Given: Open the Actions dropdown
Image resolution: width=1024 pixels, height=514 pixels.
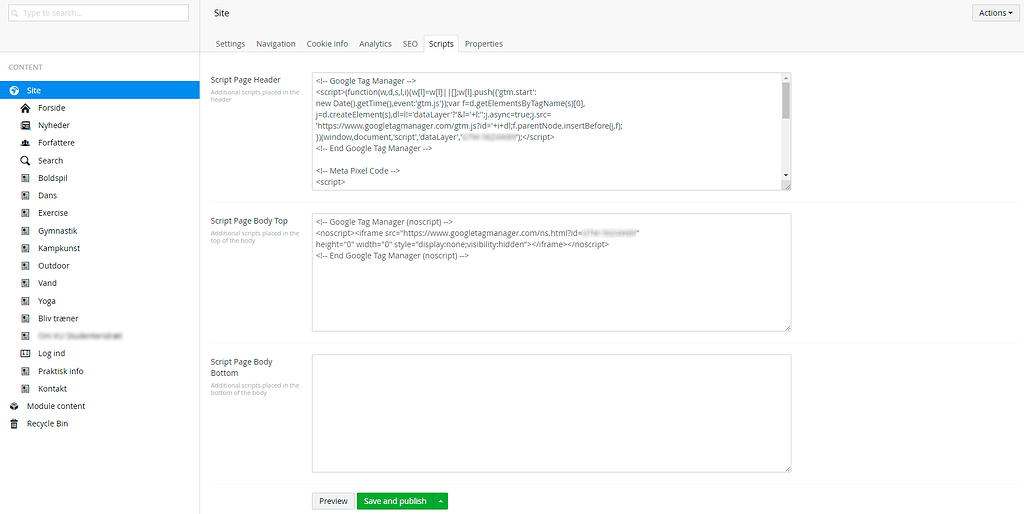Looking at the screenshot, I should pos(996,13).
